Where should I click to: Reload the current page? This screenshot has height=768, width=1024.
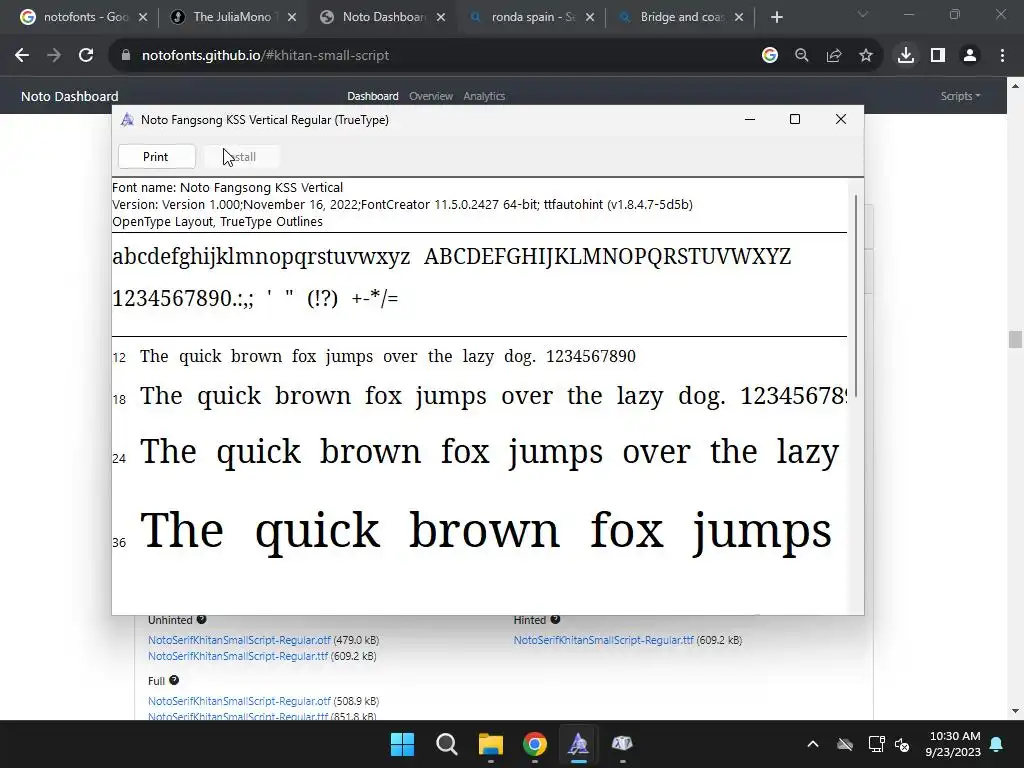(x=86, y=56)
